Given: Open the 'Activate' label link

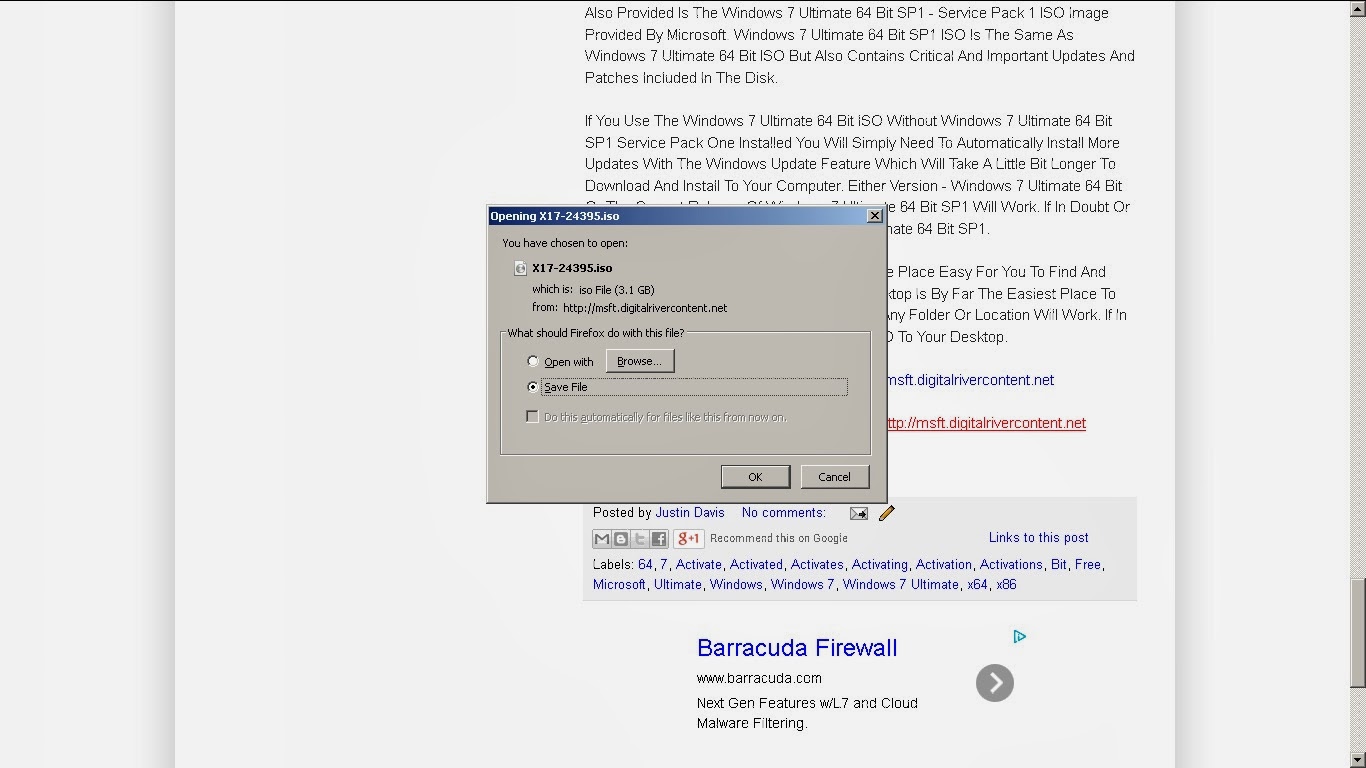Looking at the screenshot, I should pos(699,564).
